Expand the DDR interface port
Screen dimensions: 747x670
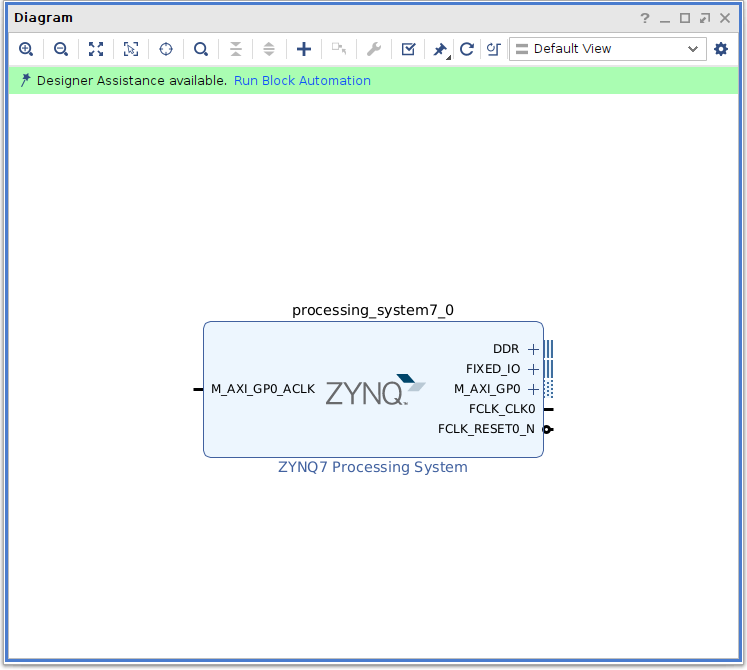point(533,349)
